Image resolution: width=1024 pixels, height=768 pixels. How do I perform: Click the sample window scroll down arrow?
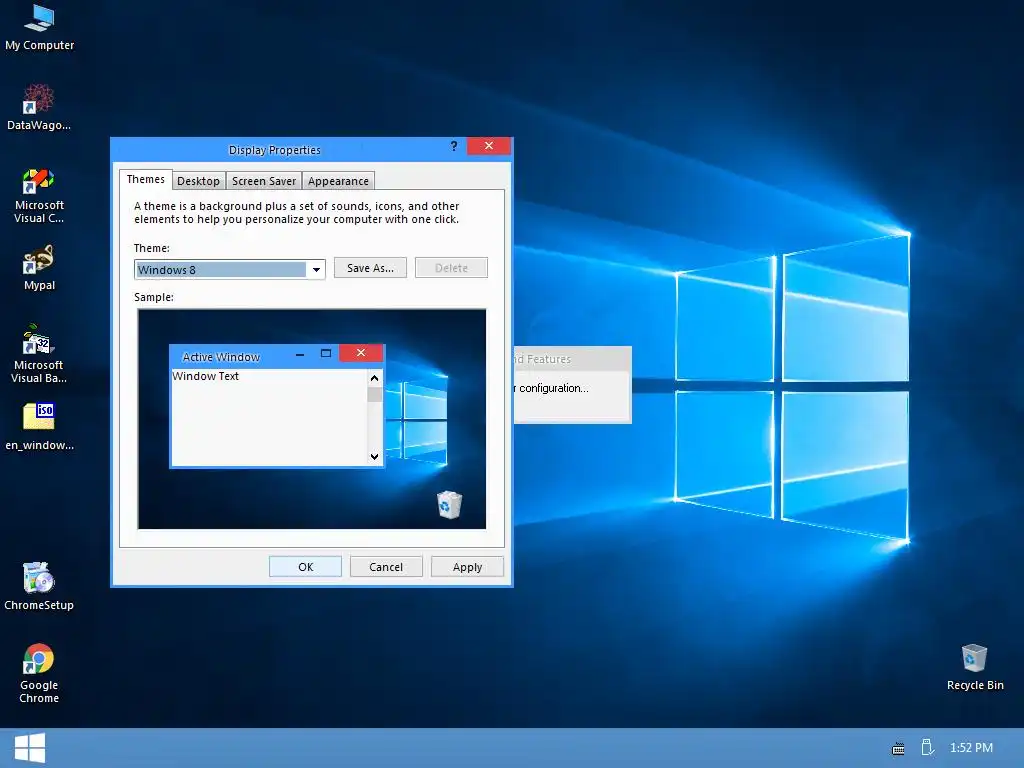click(x=374, y=456)
